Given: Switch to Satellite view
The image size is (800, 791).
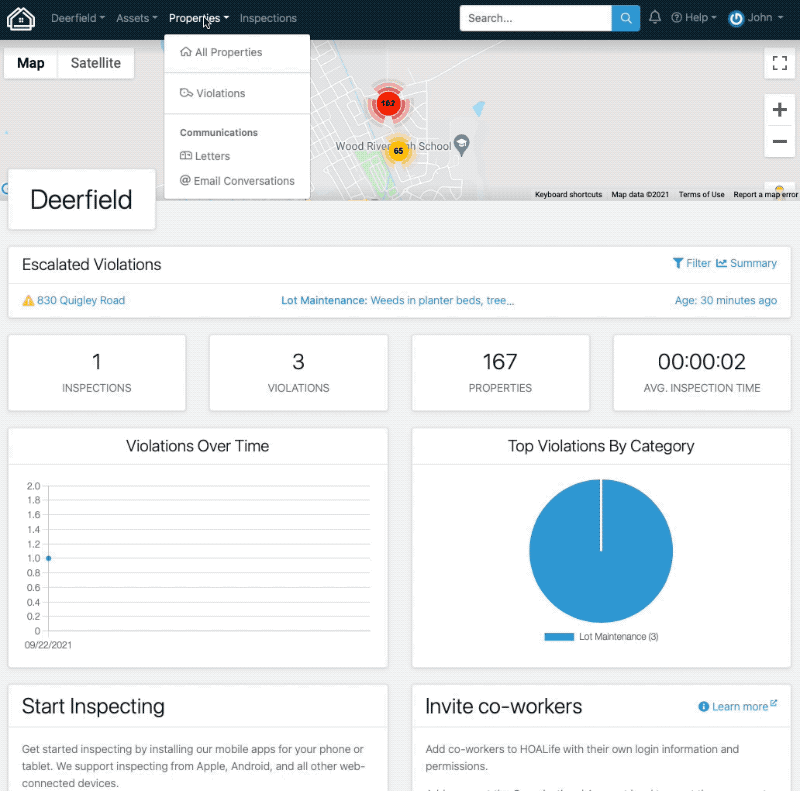Looking at the screenshot, I should click(96, 63).
